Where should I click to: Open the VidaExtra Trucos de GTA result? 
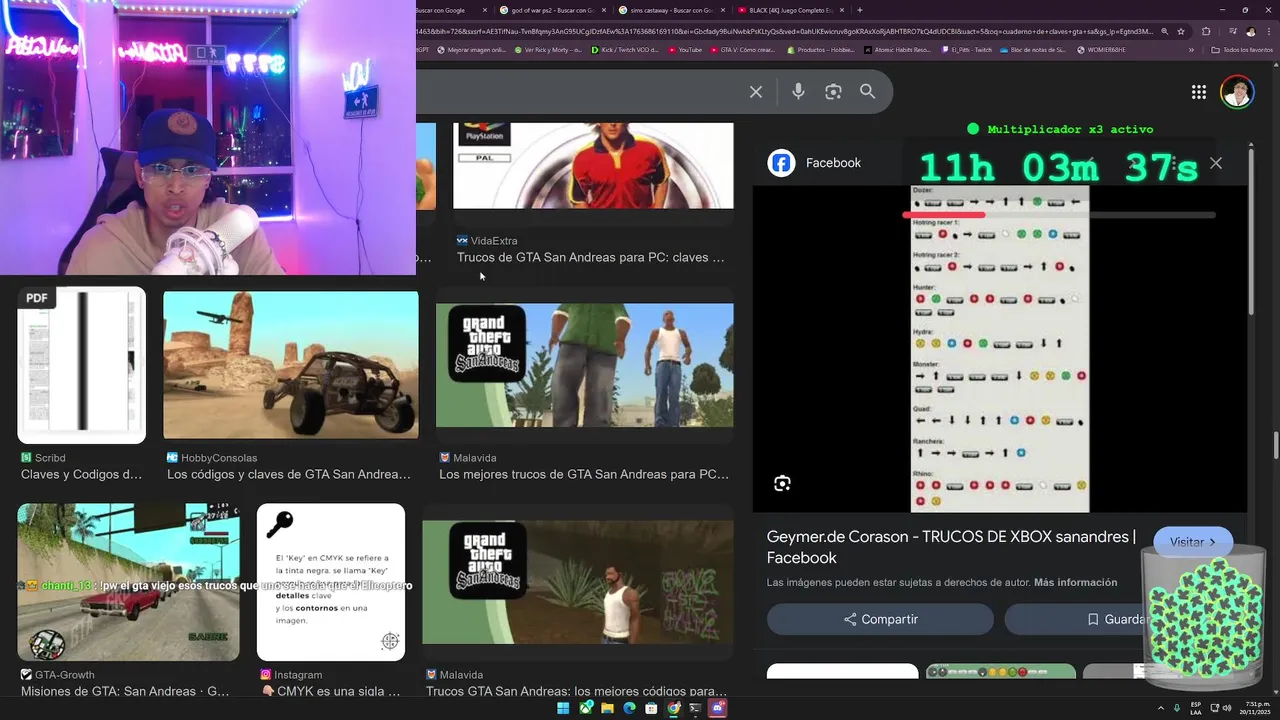pyautogui.click(x=590, y=257)
